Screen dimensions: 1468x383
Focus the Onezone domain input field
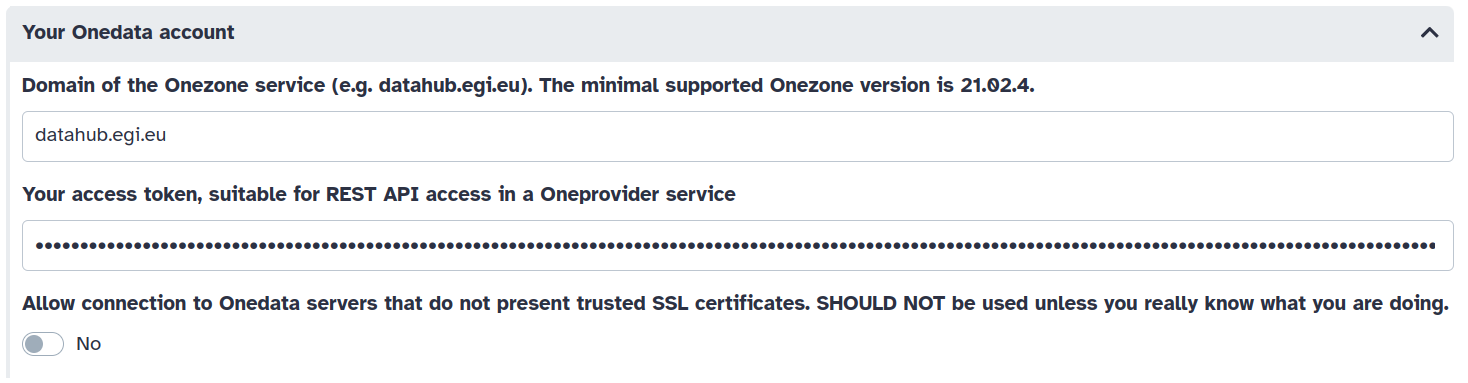click(737, 136)
